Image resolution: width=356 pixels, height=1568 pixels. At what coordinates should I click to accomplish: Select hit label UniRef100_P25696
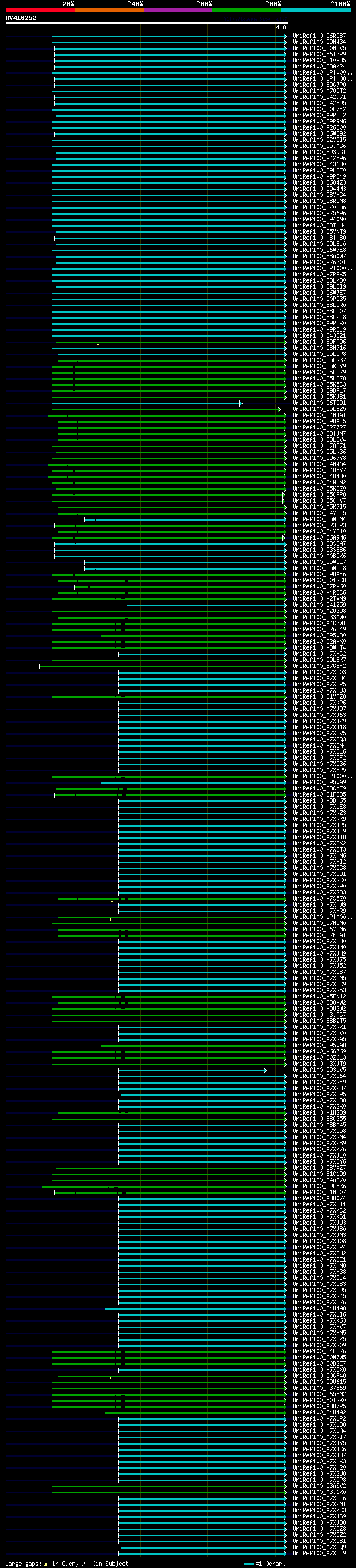(x=319, y=214)
